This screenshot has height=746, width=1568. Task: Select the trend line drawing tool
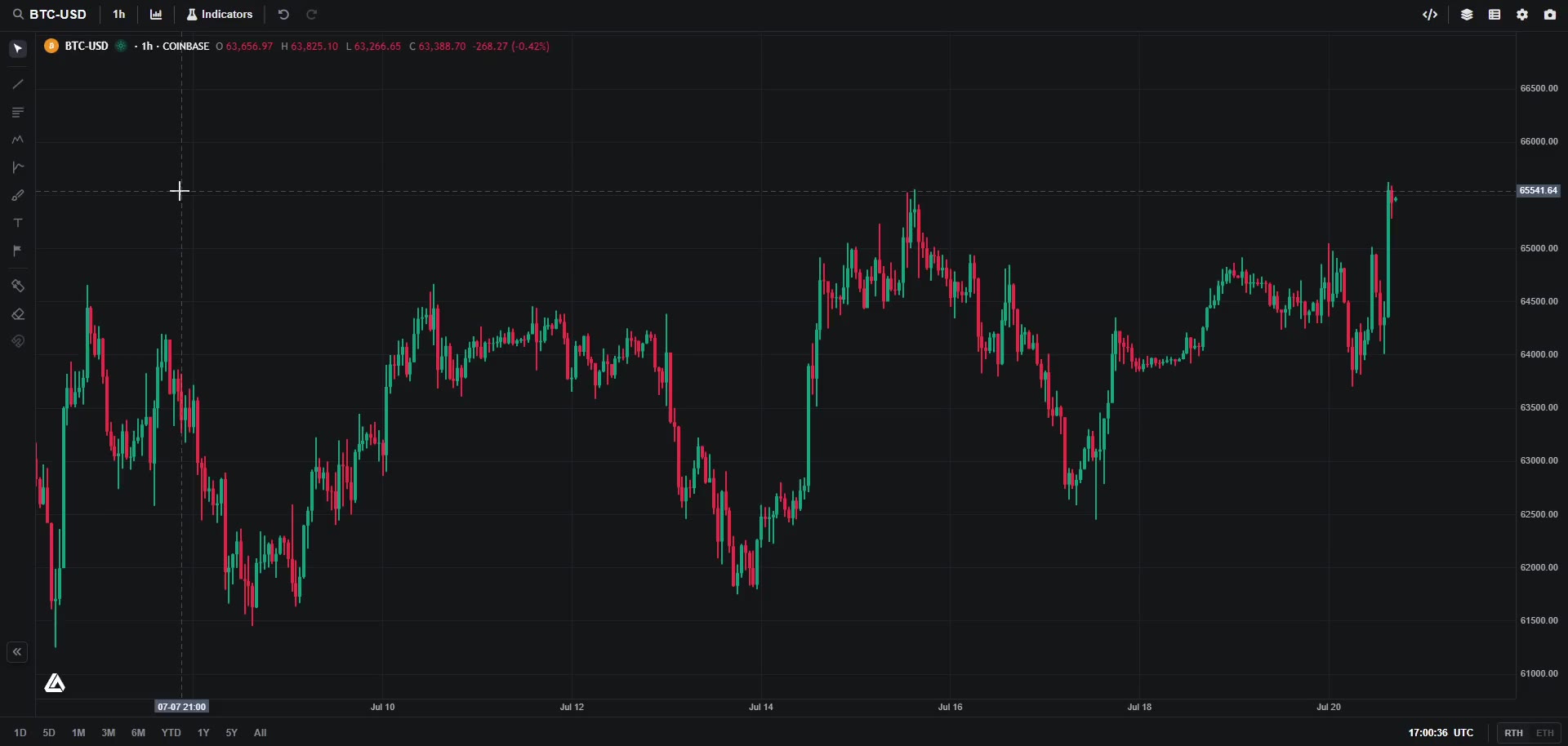pos(18,84)
